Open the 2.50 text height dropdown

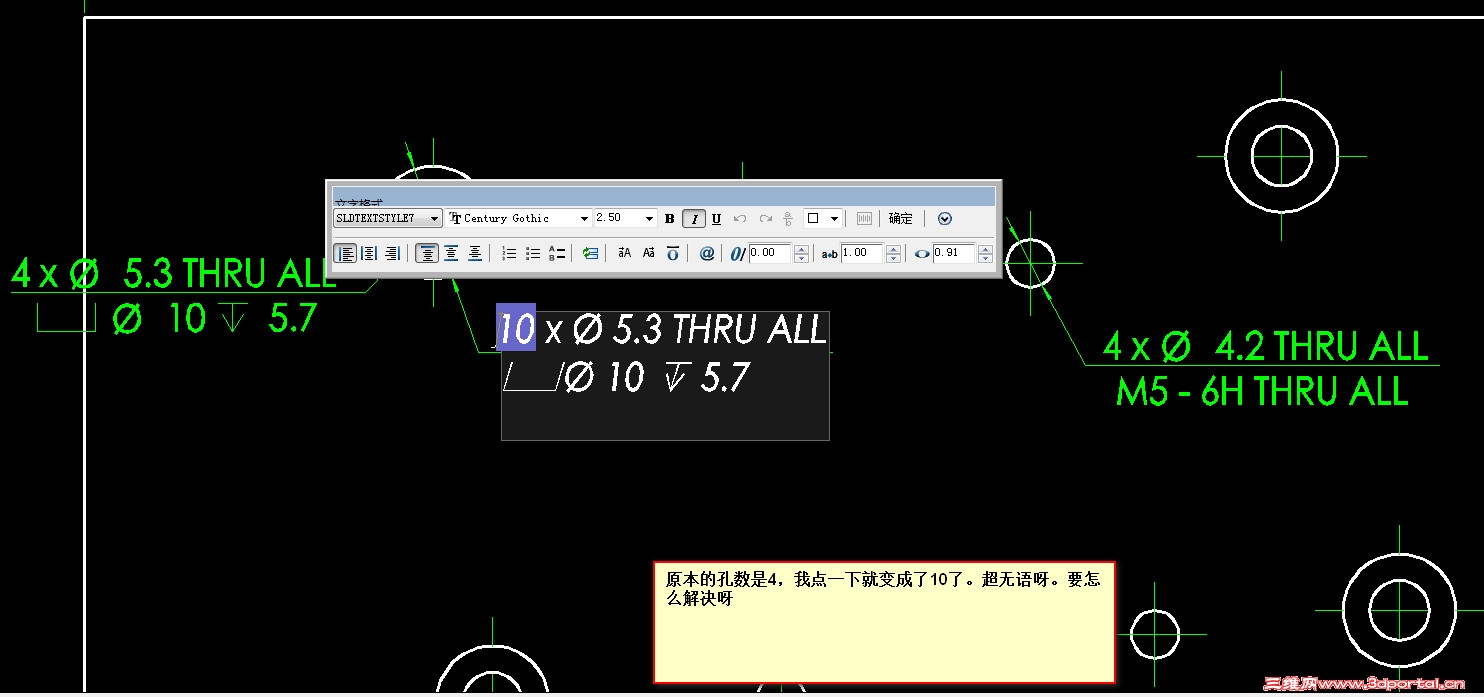(625, 218)
